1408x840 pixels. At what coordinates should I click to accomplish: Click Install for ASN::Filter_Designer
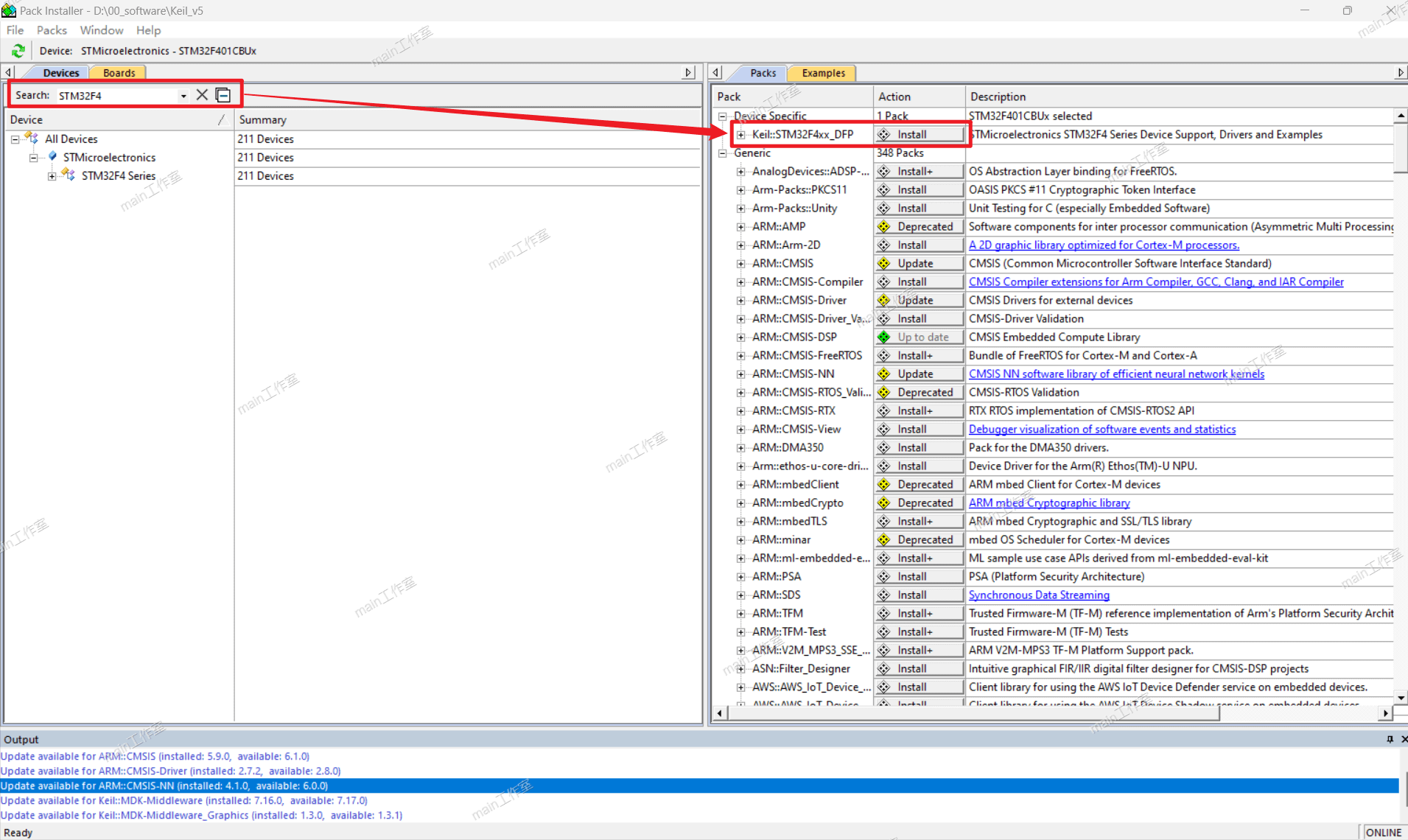pyautogui.click(x=920, y=669)
